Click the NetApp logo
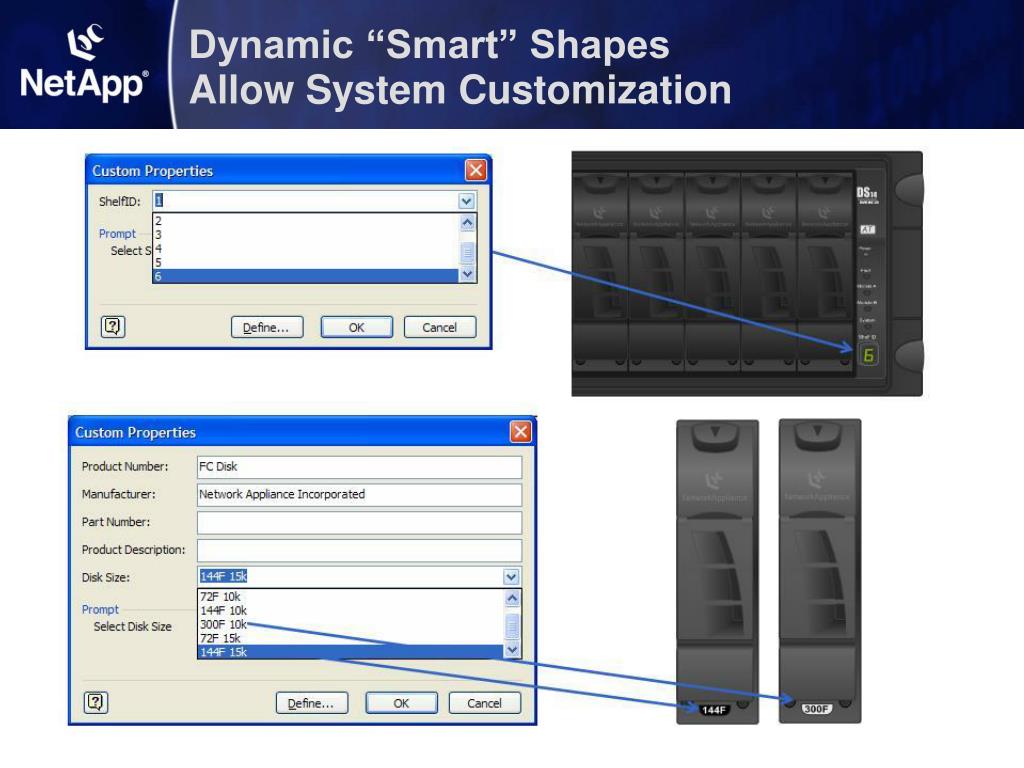The width and height of the screenshot is (1024, 768). point(84,64)
